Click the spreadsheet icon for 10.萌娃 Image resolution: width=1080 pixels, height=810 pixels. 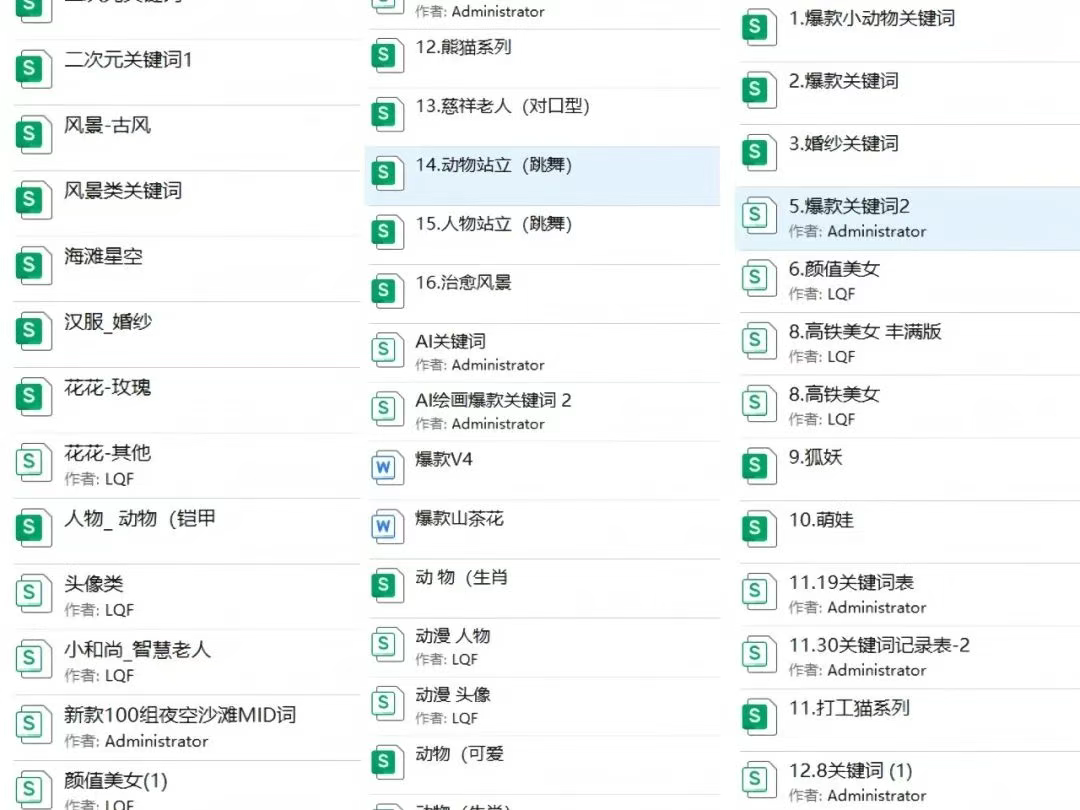coord(757,527)
